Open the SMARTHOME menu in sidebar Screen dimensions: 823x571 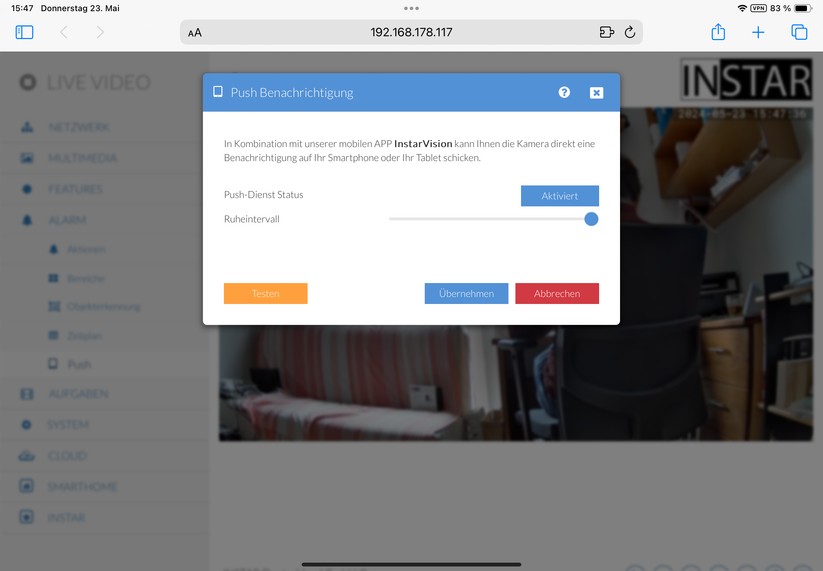(105, 487)
